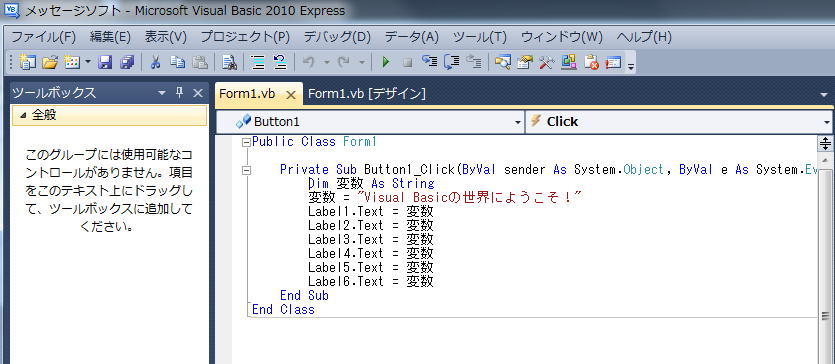The image size is (835, 364).
Task: Open the Toolbox using the hammer-wrench icon
Action: tap(547, 63)
